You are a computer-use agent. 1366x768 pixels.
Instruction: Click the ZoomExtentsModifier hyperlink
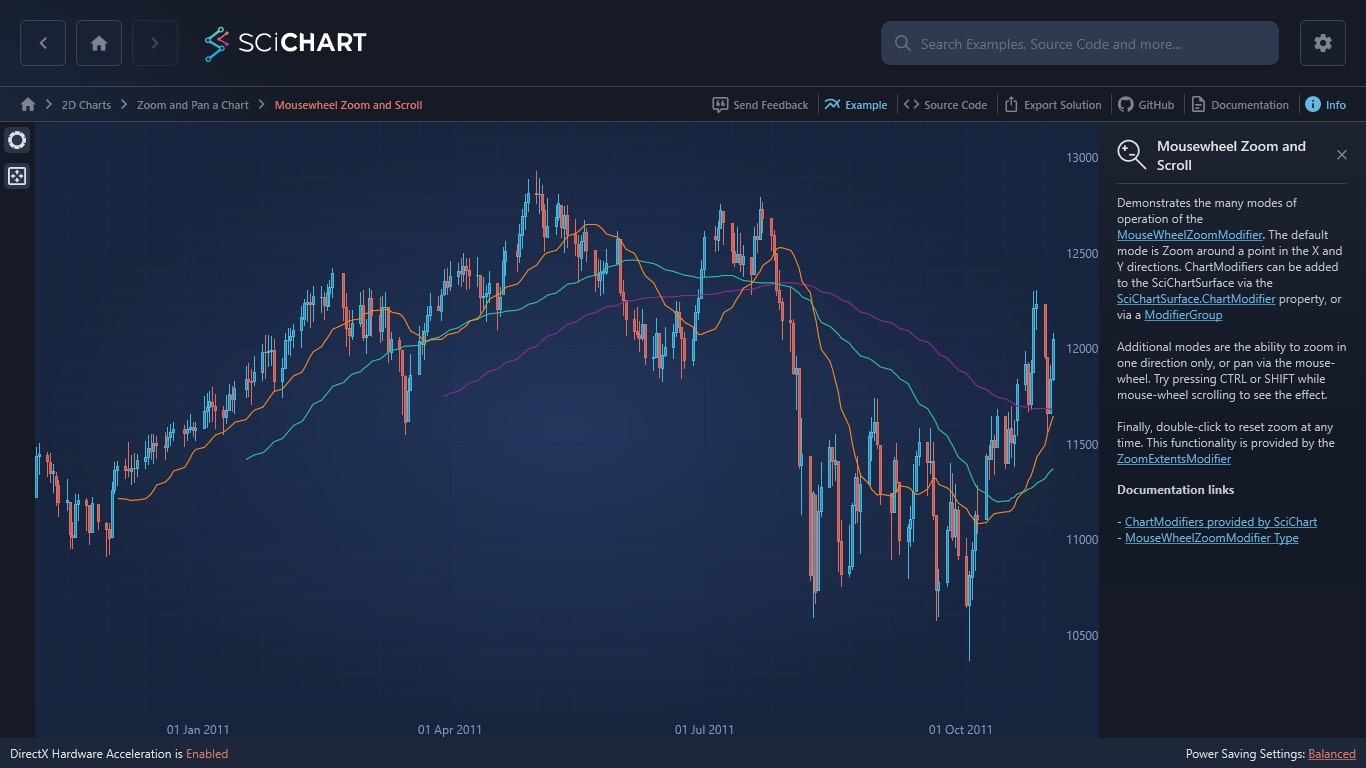pyautogui.click(x=1173, y=458)
